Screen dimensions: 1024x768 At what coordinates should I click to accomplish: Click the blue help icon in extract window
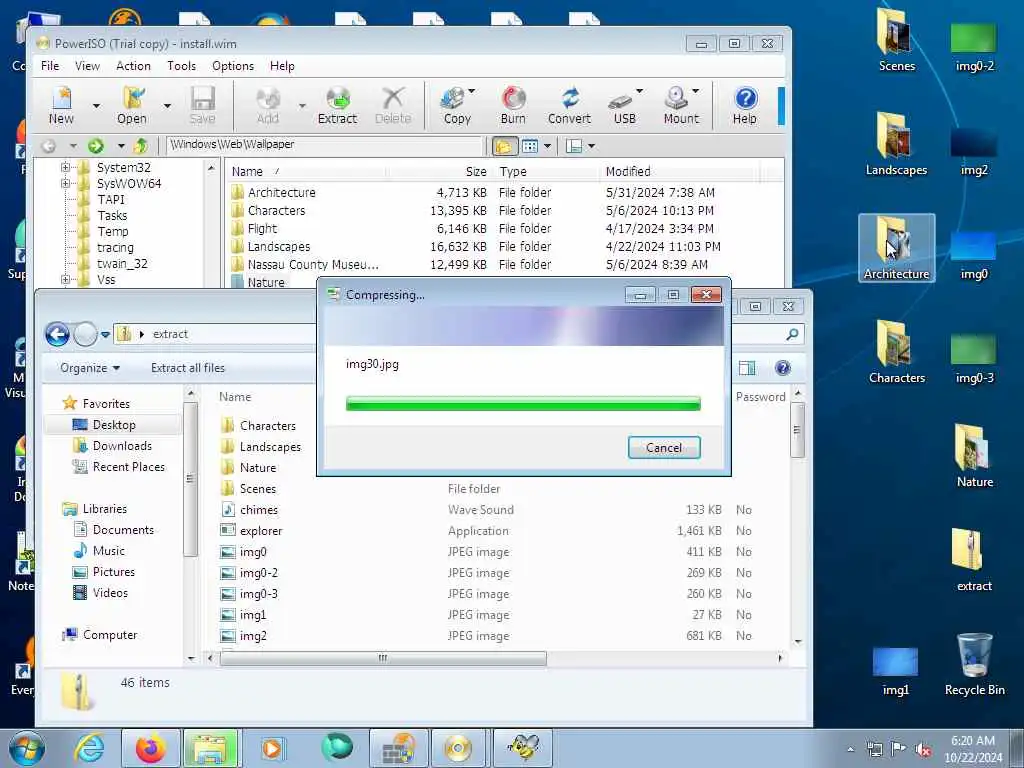pyautogui.click(x=783, y=368)
